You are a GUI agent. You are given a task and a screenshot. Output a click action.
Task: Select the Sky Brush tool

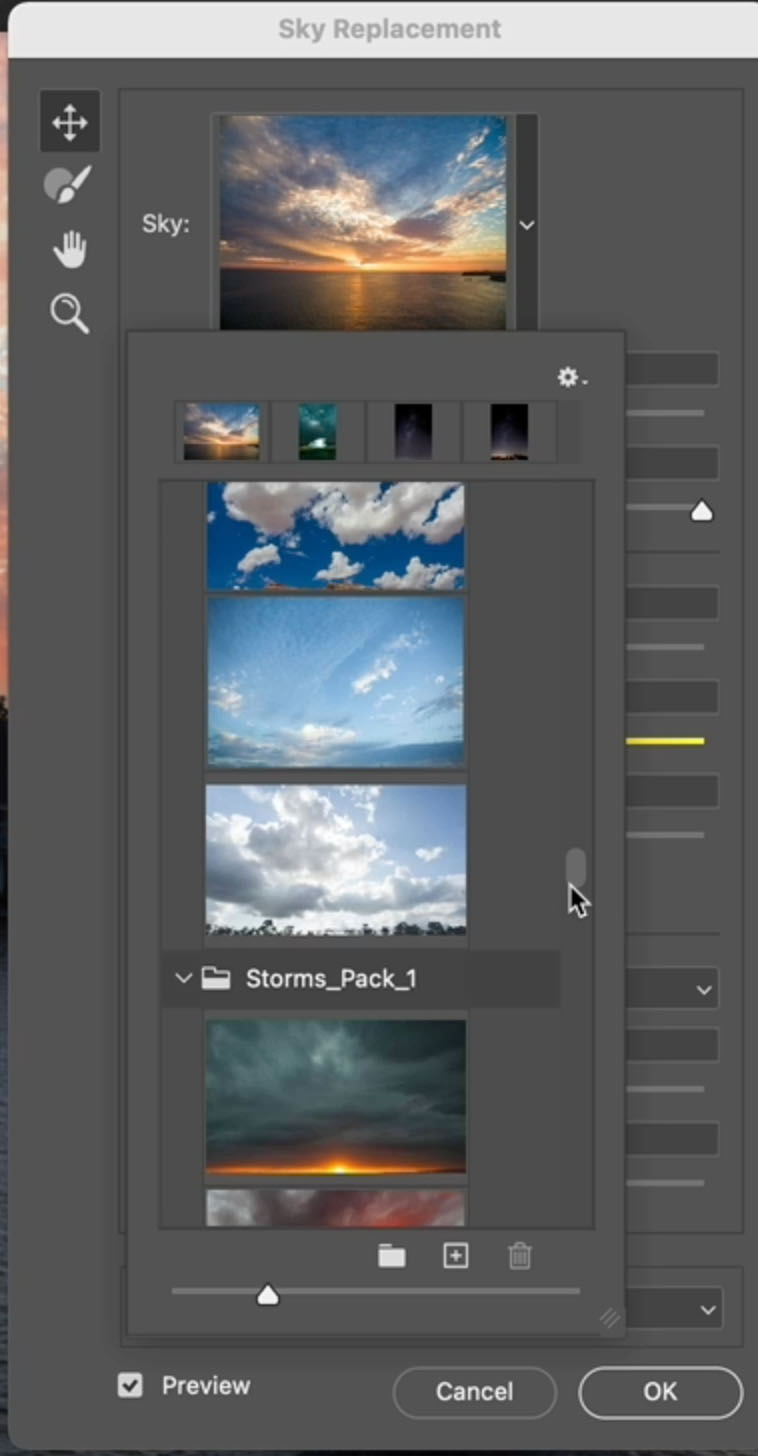(x=69, y=185)
